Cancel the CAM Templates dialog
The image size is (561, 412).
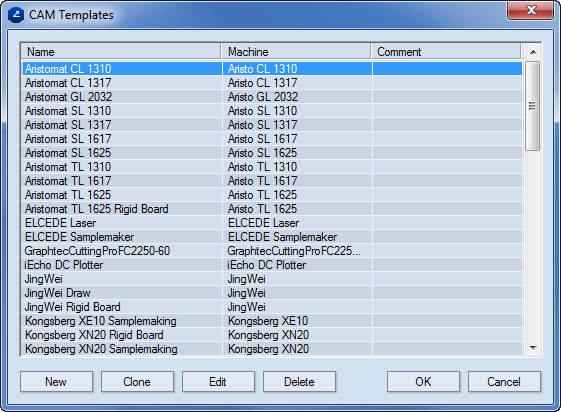tap(504, 382)
